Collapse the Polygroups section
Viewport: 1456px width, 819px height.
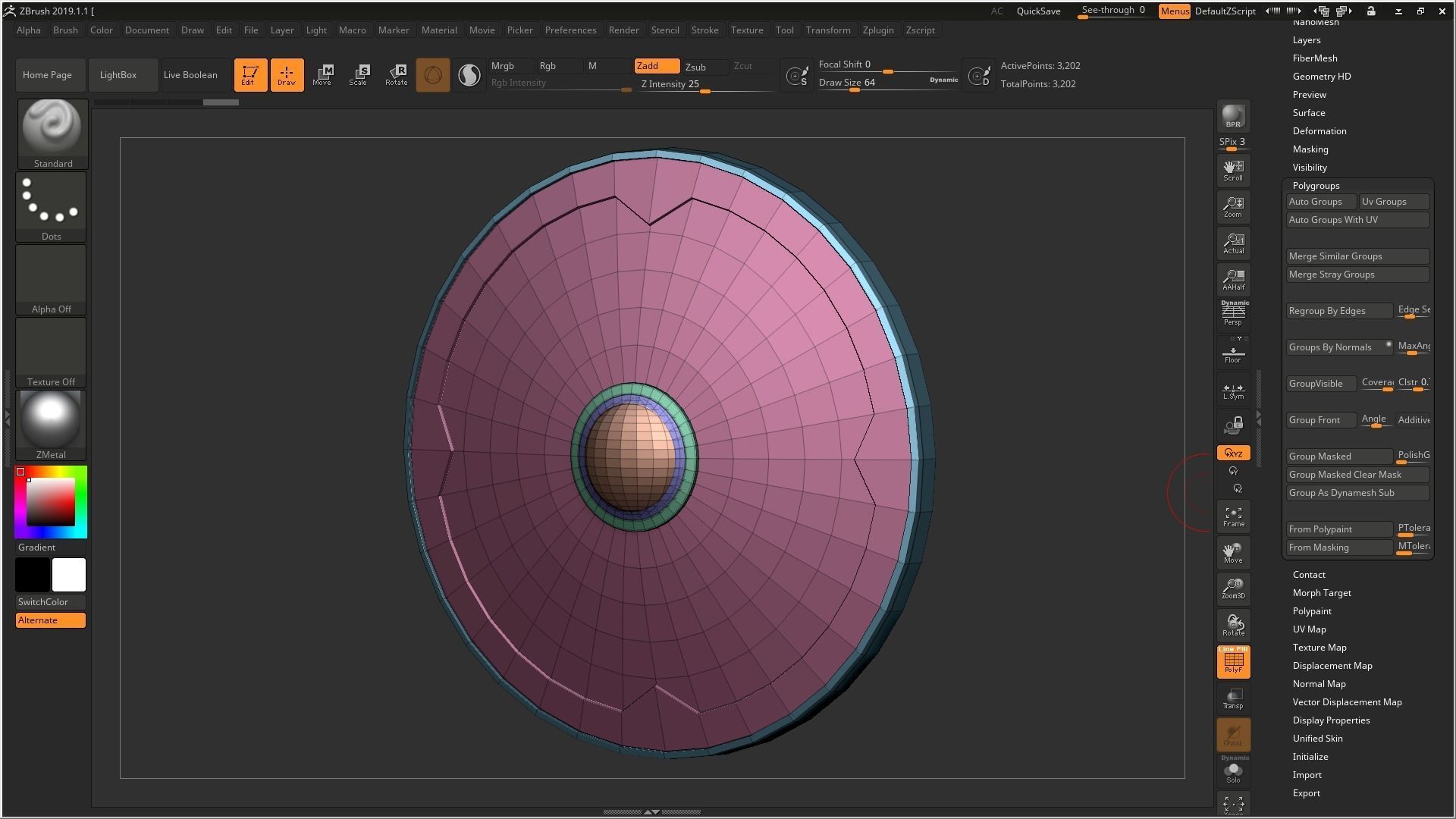pos(1316,186)
